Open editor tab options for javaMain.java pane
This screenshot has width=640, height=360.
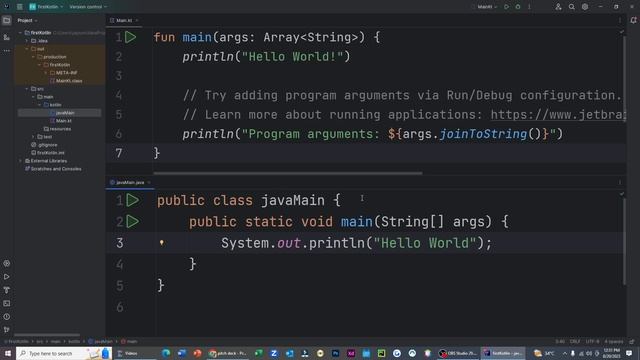620,182
